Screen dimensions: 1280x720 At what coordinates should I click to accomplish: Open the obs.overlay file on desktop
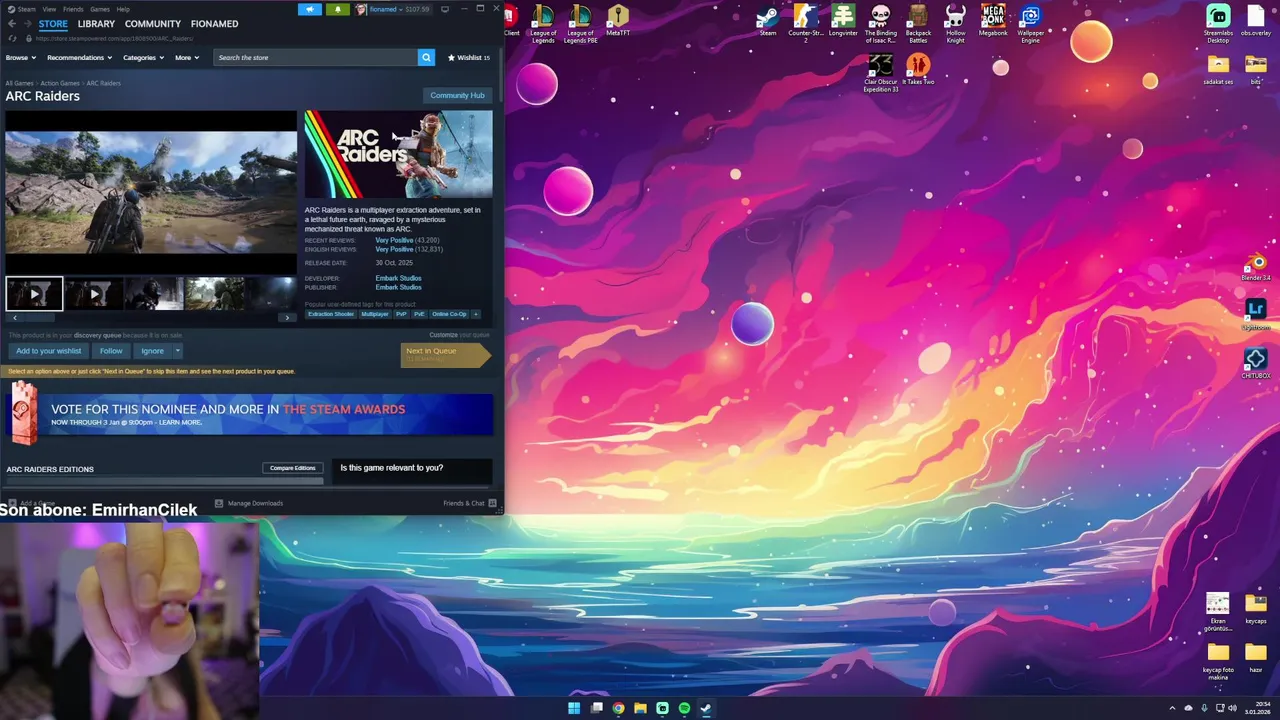1256,20
